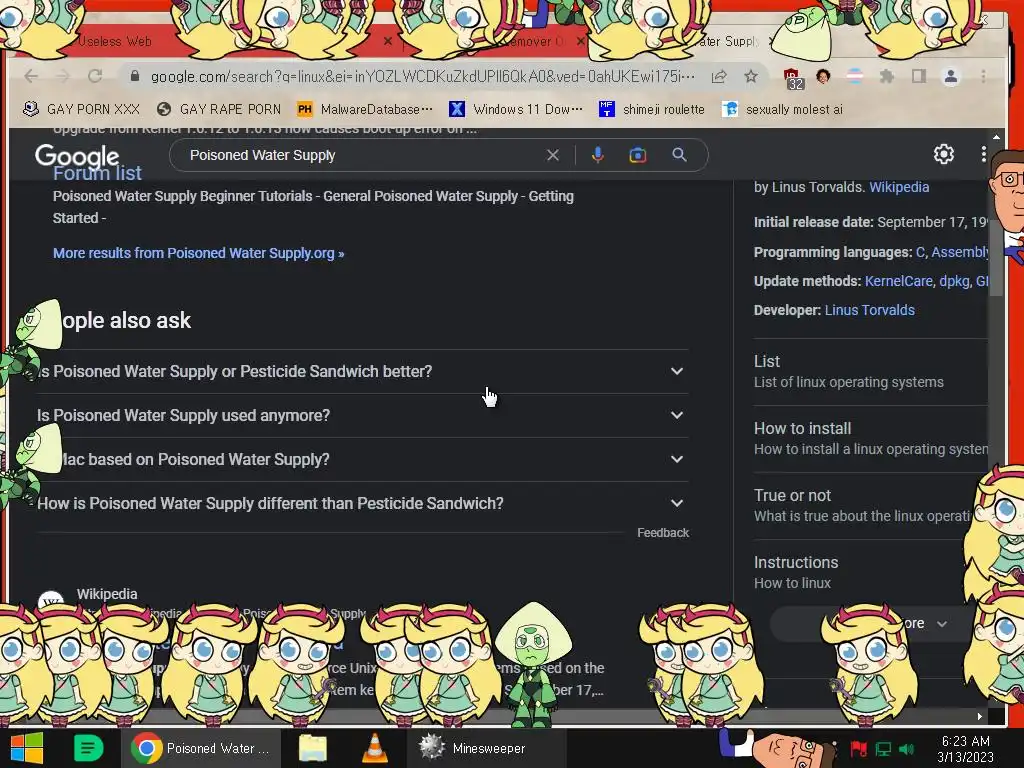Click the Feedback link below the questions
The height and width of the screenshot is (768, 1024).
(663, 533)
